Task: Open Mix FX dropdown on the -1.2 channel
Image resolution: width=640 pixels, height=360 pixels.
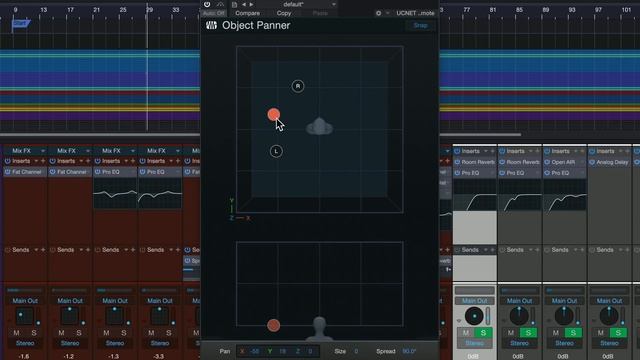Action: click(x=88, y=151)
